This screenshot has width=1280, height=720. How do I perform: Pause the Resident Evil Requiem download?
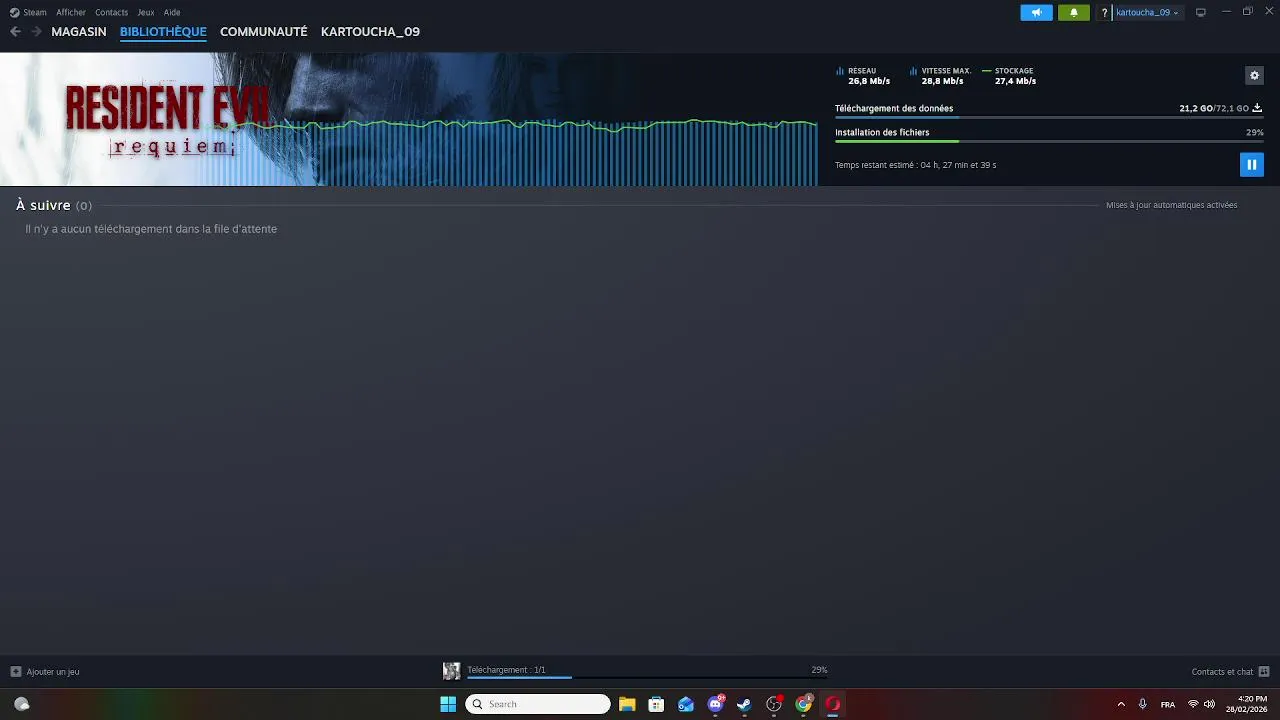coord(1251,165)
